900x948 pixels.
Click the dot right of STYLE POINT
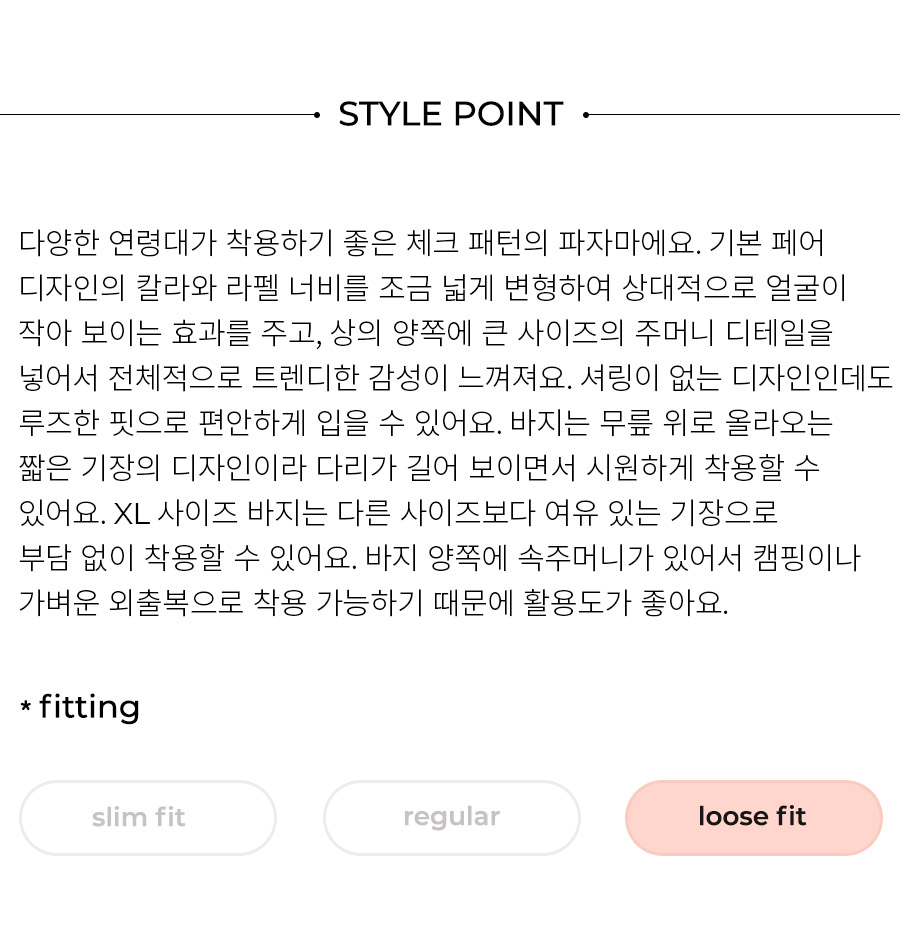click(x=586, y=114)
